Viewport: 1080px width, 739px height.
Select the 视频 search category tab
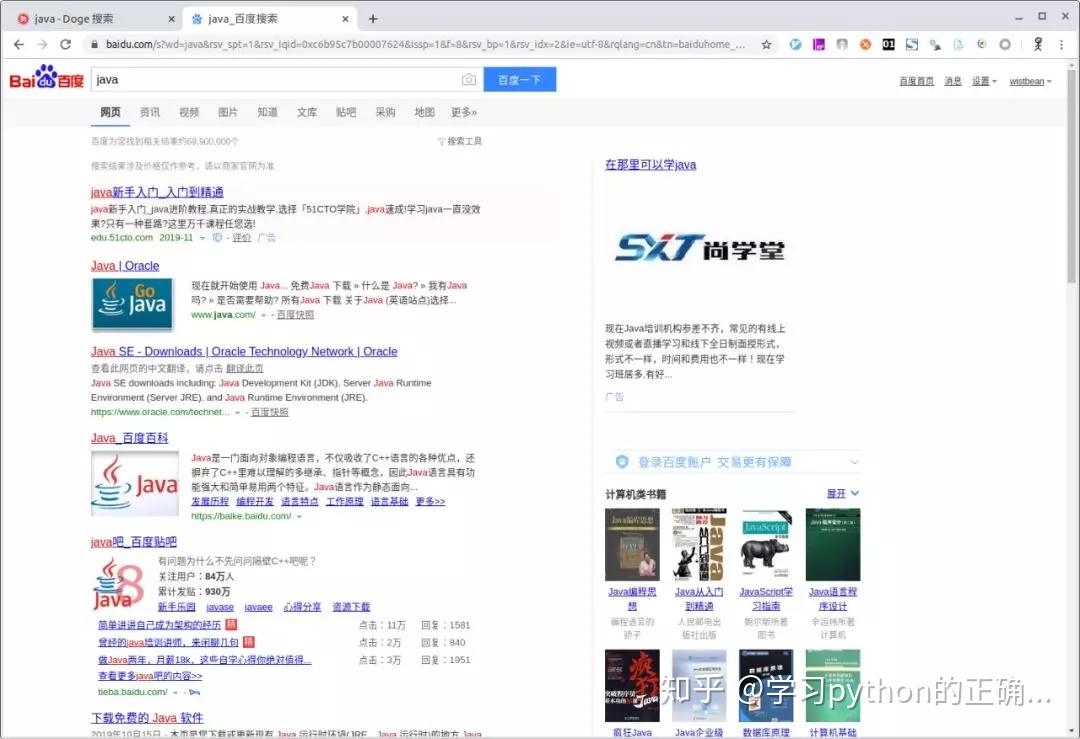coord(189,112)
